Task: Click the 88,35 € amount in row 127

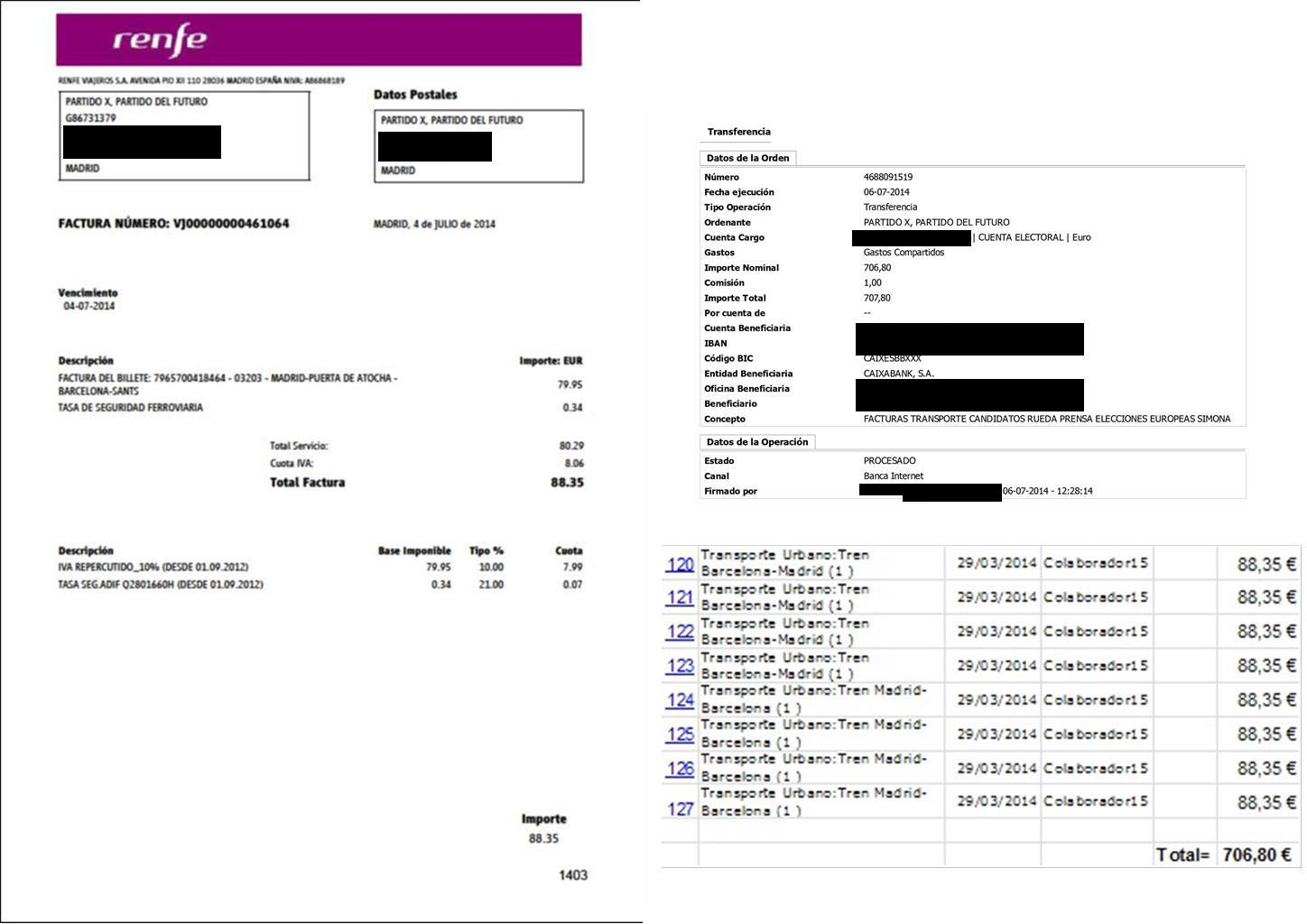Action: pos(1267,802)
